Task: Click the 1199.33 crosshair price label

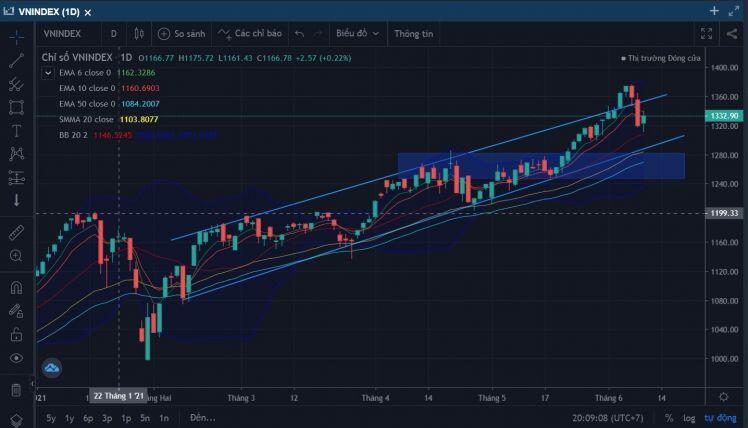Action: (724, 213)
